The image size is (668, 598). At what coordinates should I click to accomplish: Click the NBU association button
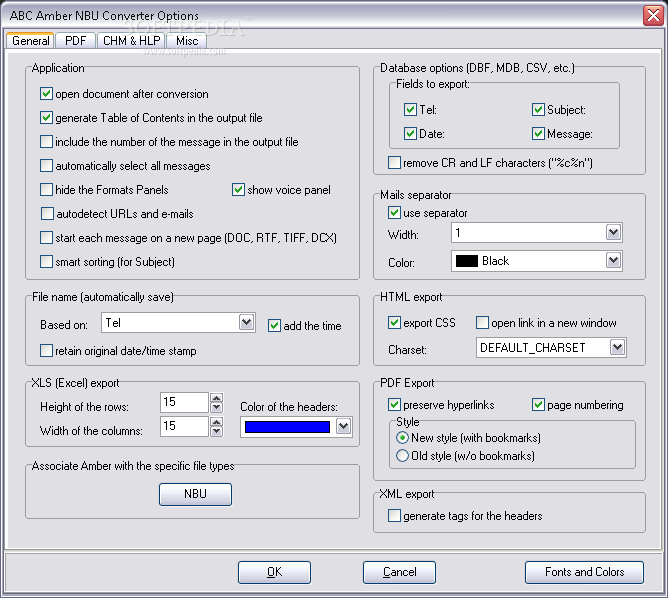click(196, 494)
